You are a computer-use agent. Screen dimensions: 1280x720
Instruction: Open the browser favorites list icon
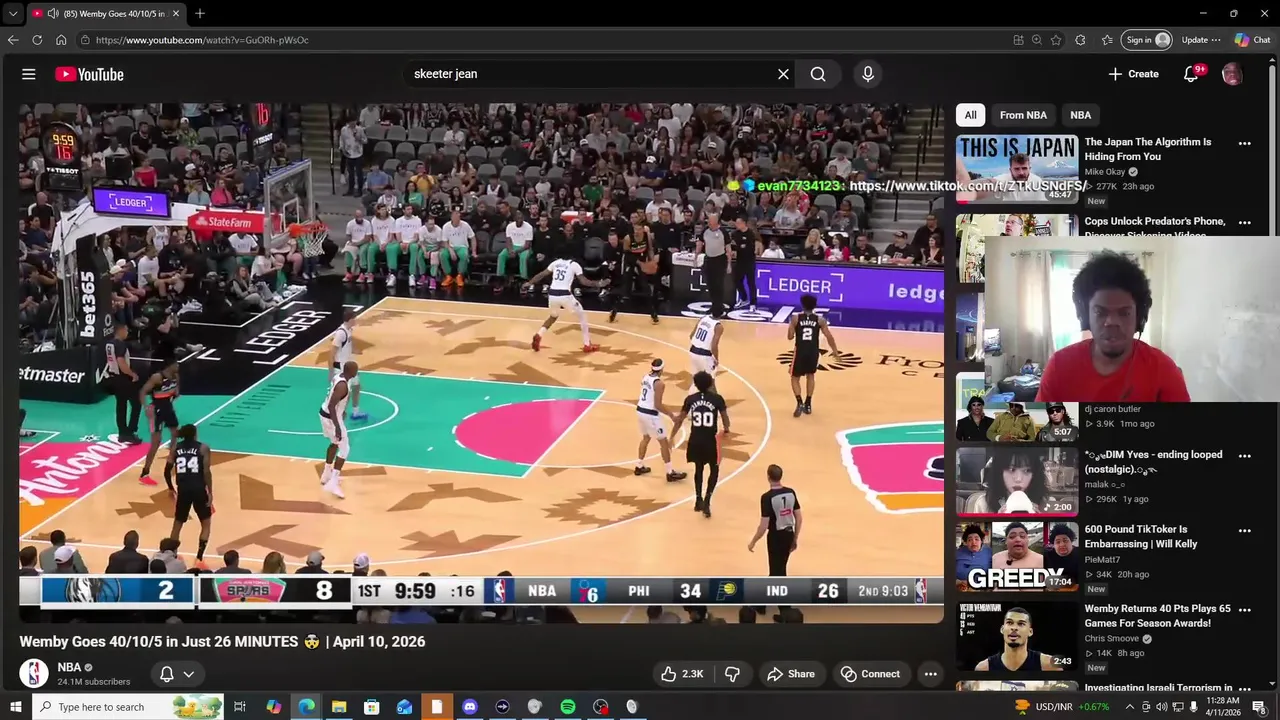[x=1107, y=40]
